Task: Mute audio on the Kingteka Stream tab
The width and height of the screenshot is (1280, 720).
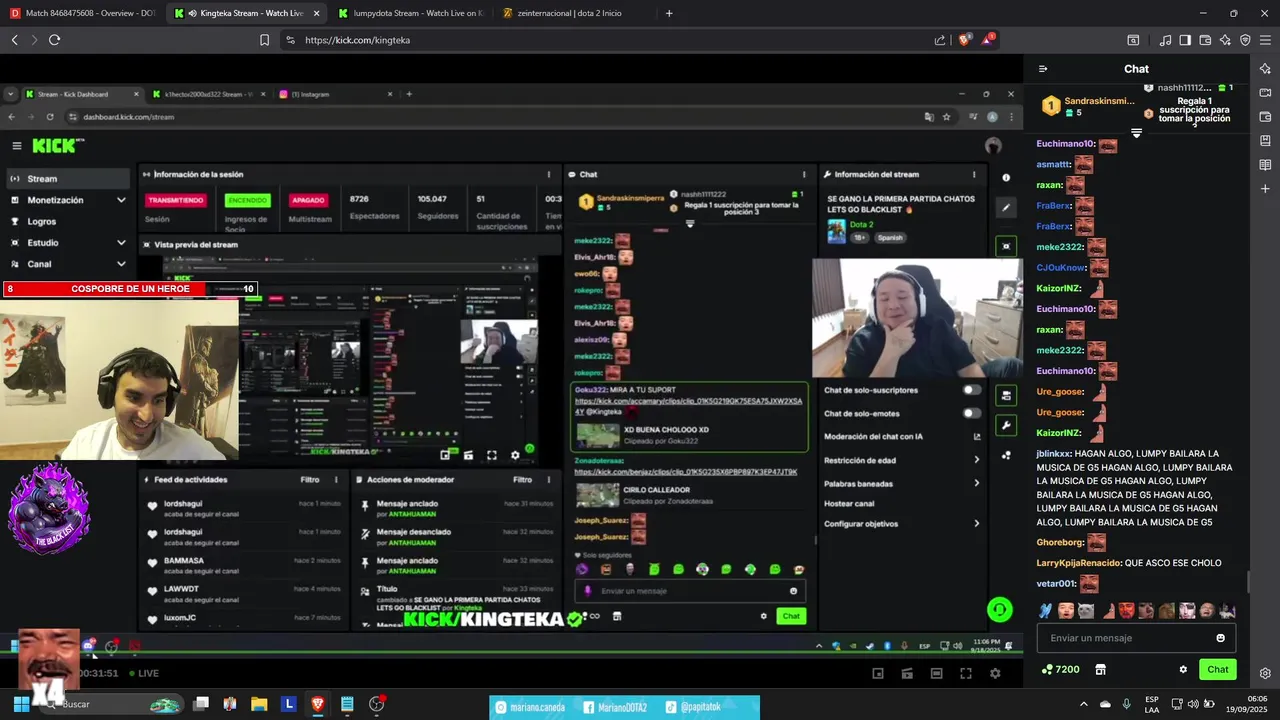Action: point(192,13)
